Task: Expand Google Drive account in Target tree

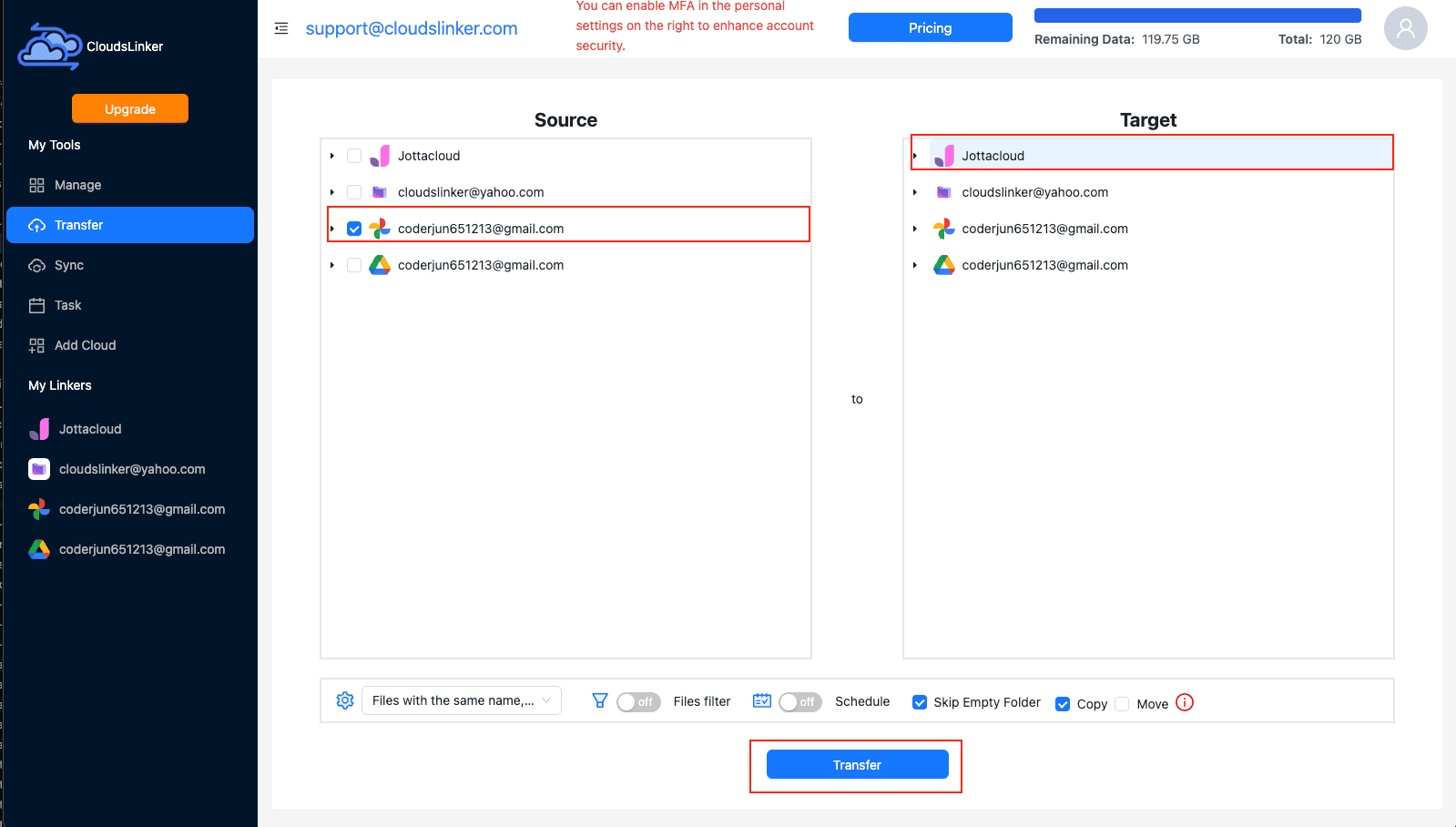Action: [915, 265]
